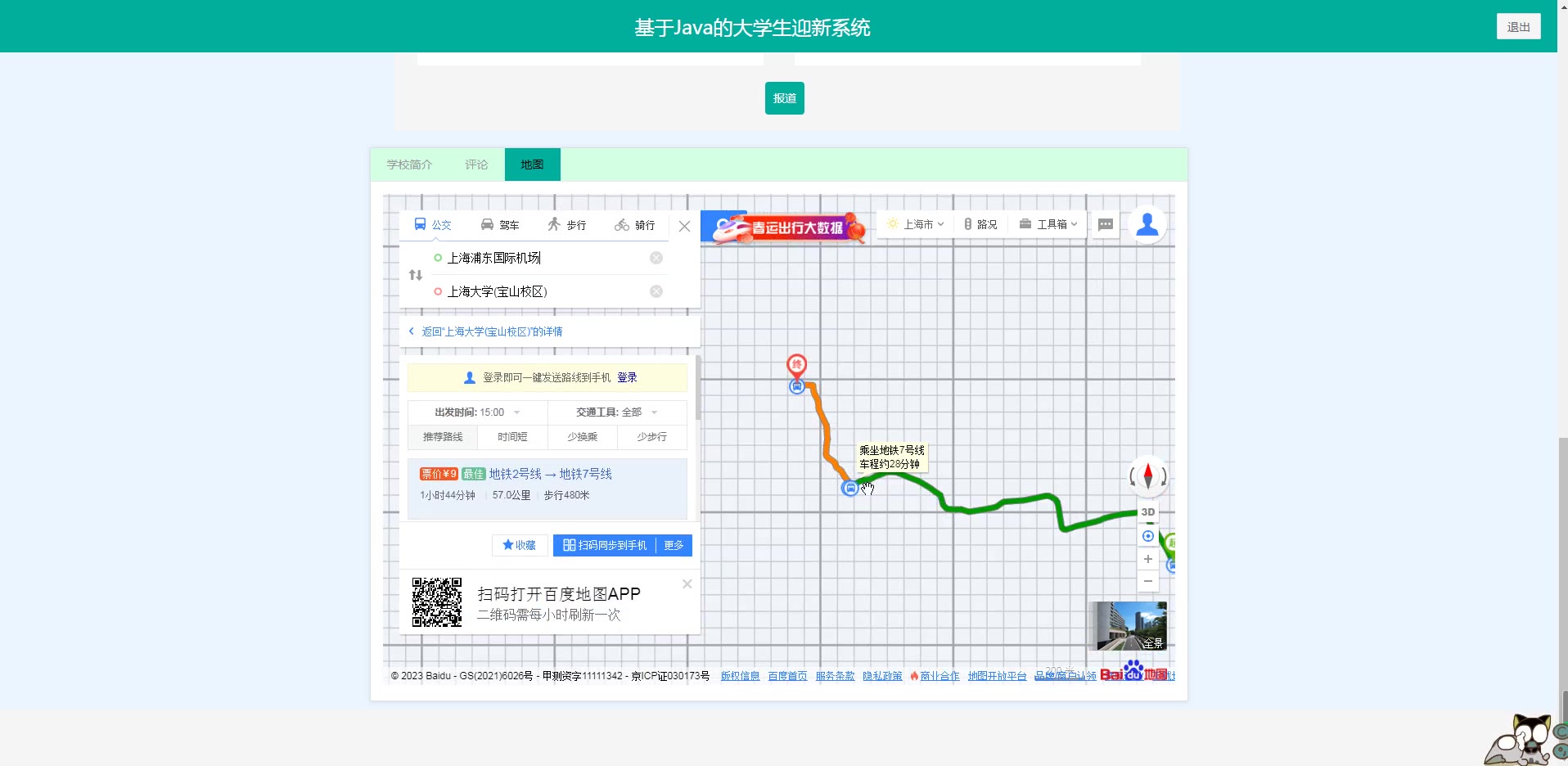Open the 服务条款 link
1568x766 pixels.
click(x=835, y=676)
